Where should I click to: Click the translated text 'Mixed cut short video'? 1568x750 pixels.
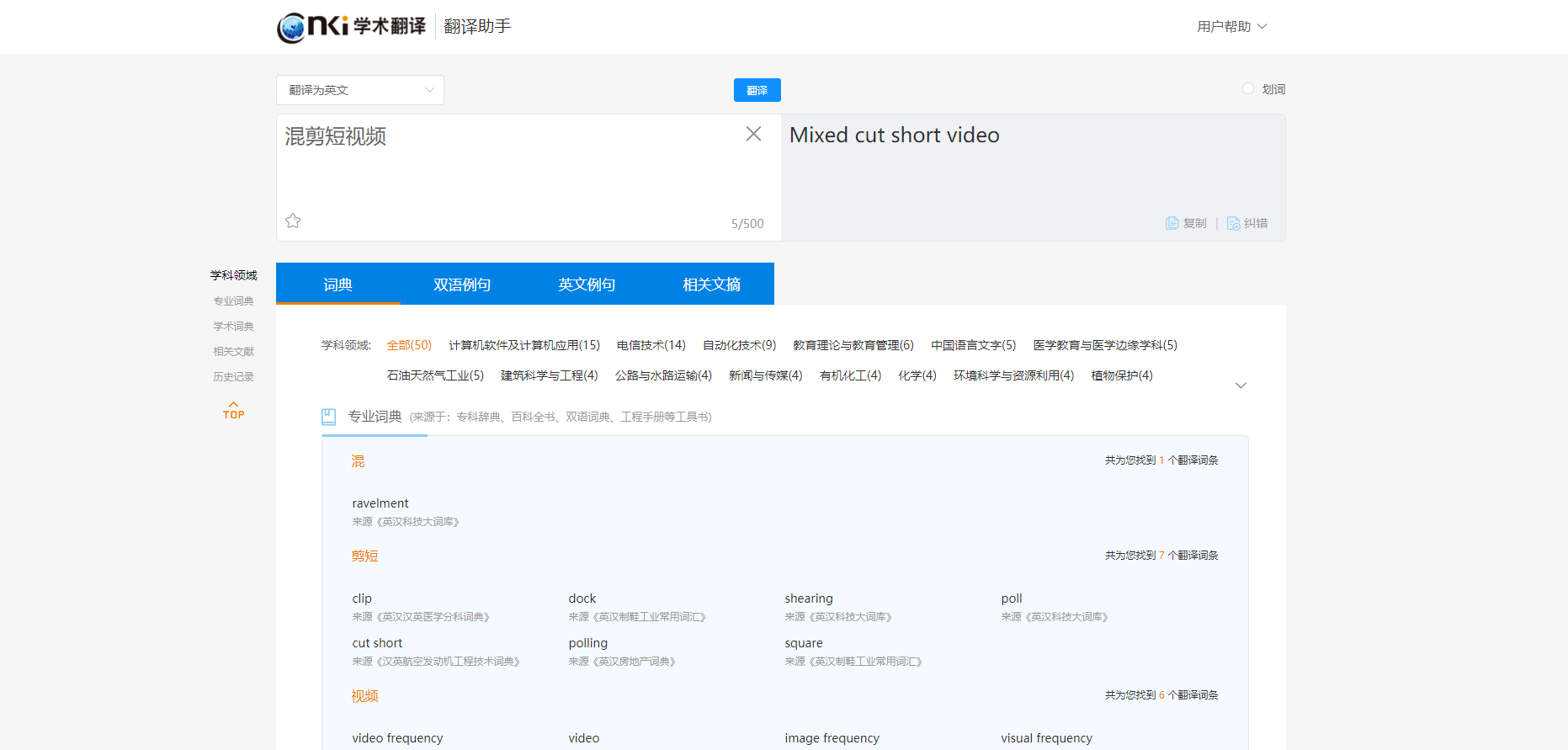tap(895, 136)
